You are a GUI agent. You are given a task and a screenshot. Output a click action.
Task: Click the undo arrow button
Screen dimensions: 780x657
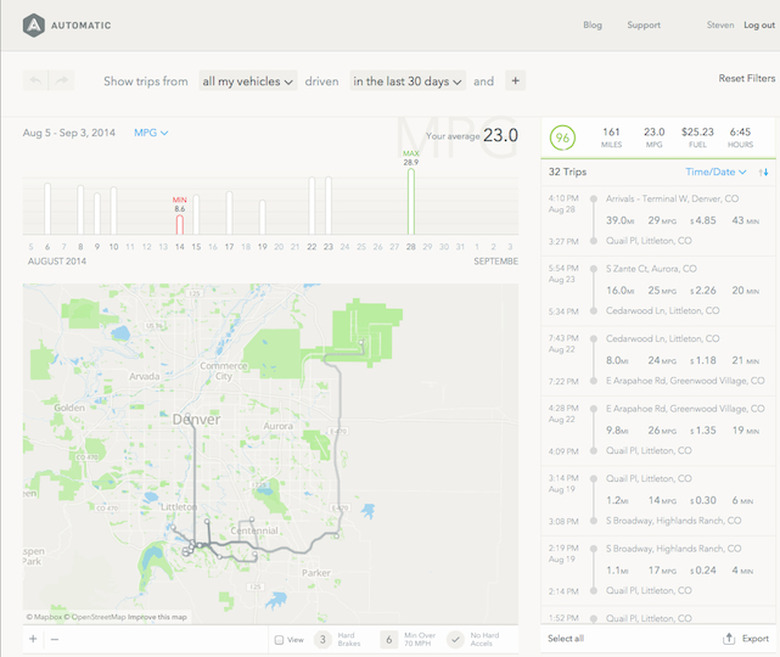pos(36,81)
